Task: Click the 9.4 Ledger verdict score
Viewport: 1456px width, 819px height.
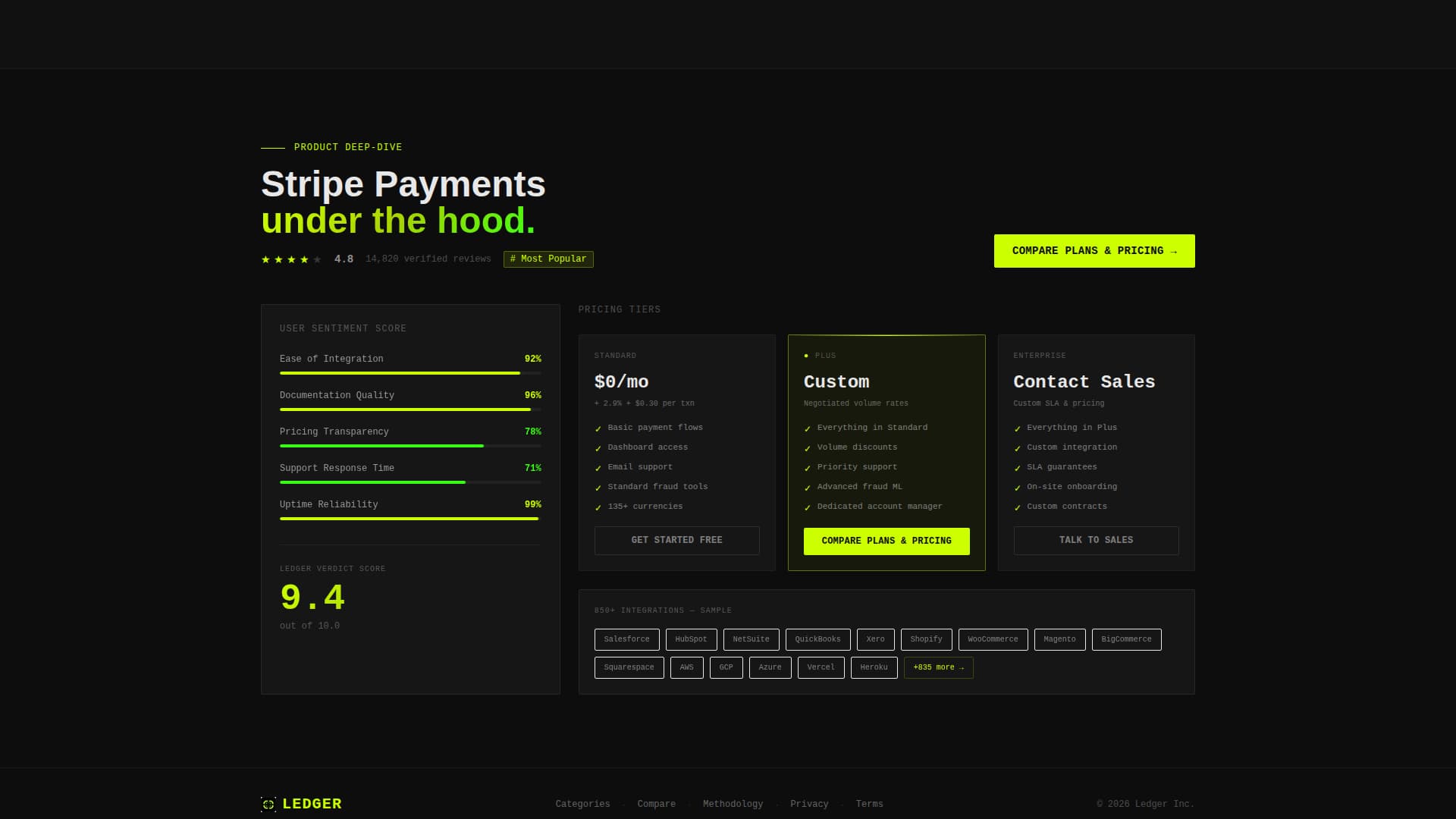Action: 312,598
